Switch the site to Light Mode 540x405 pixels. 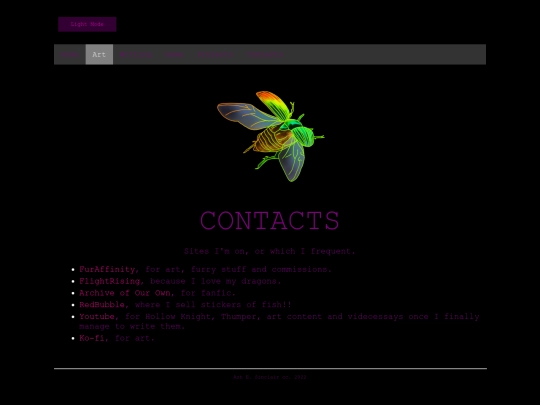point(87,24)
